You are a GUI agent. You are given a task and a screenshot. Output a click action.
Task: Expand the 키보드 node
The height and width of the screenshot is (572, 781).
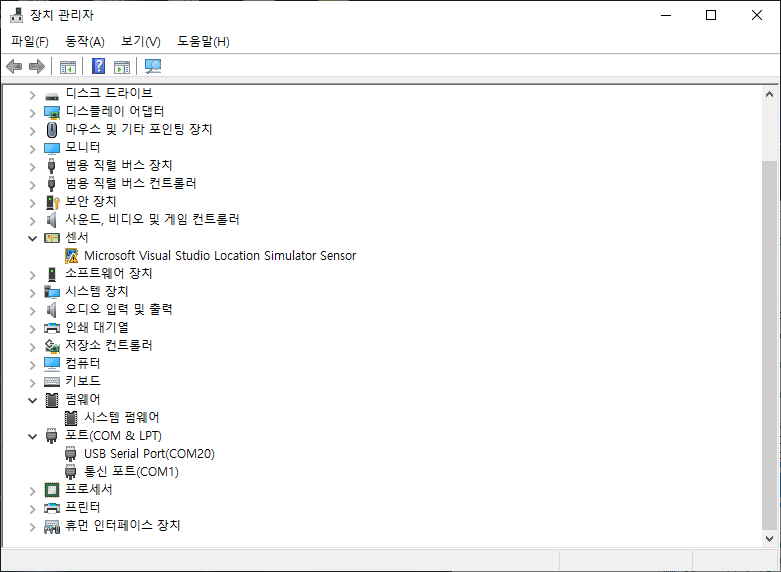[33, 383]
